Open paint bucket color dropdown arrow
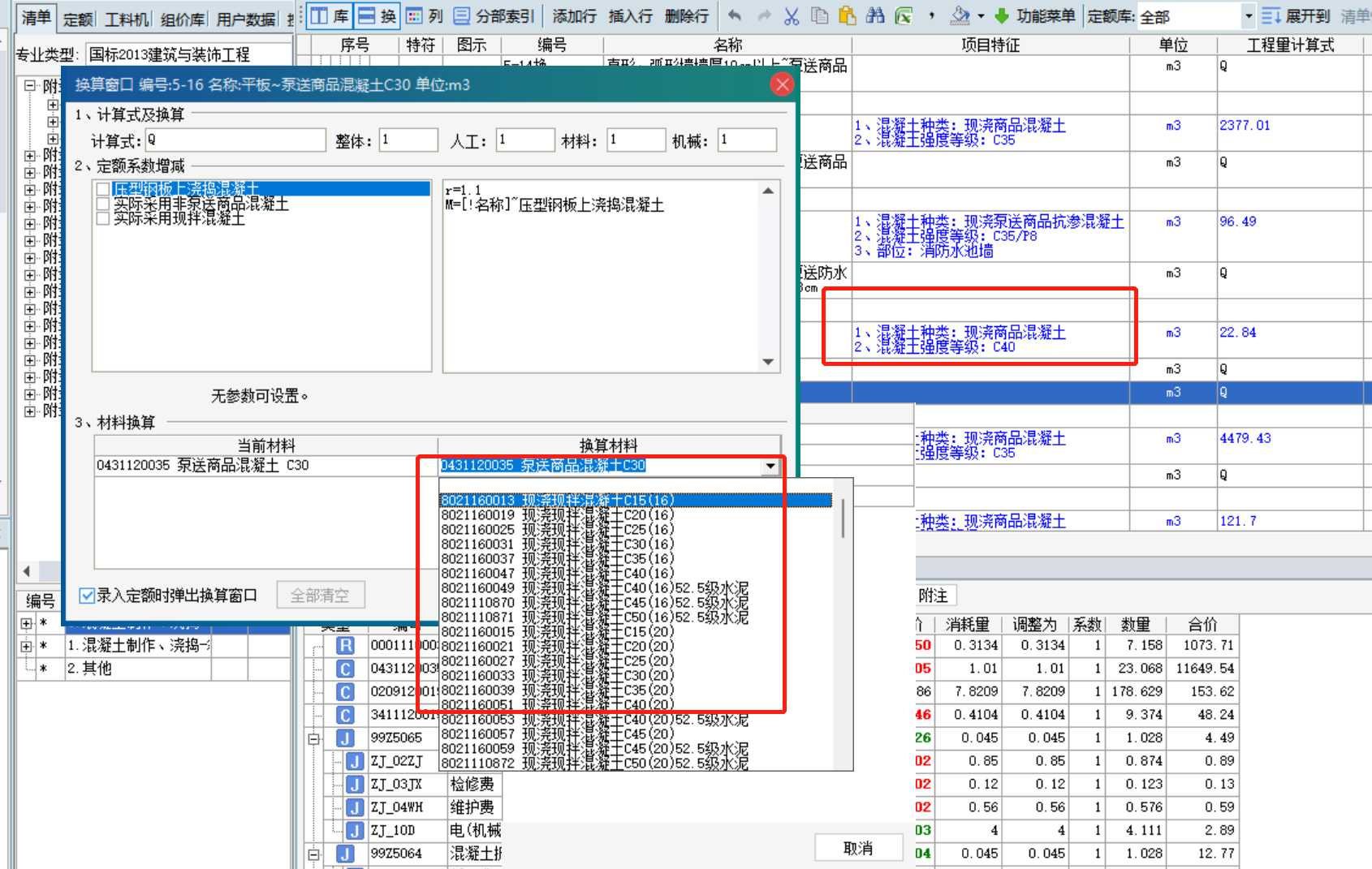 coord(981,16)
